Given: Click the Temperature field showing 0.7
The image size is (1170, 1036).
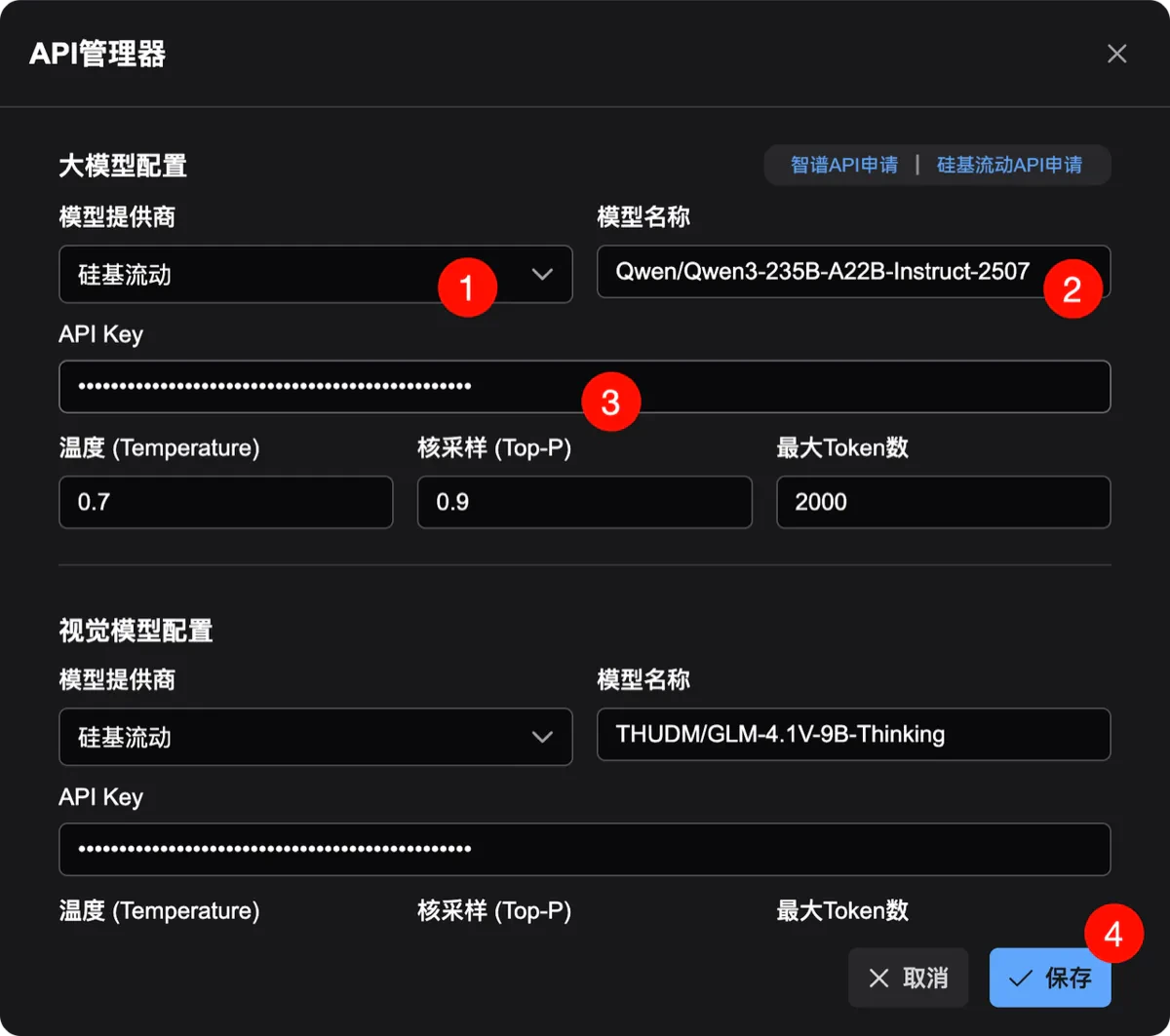Looking at the screenshot, I should [x=225, y=502].
